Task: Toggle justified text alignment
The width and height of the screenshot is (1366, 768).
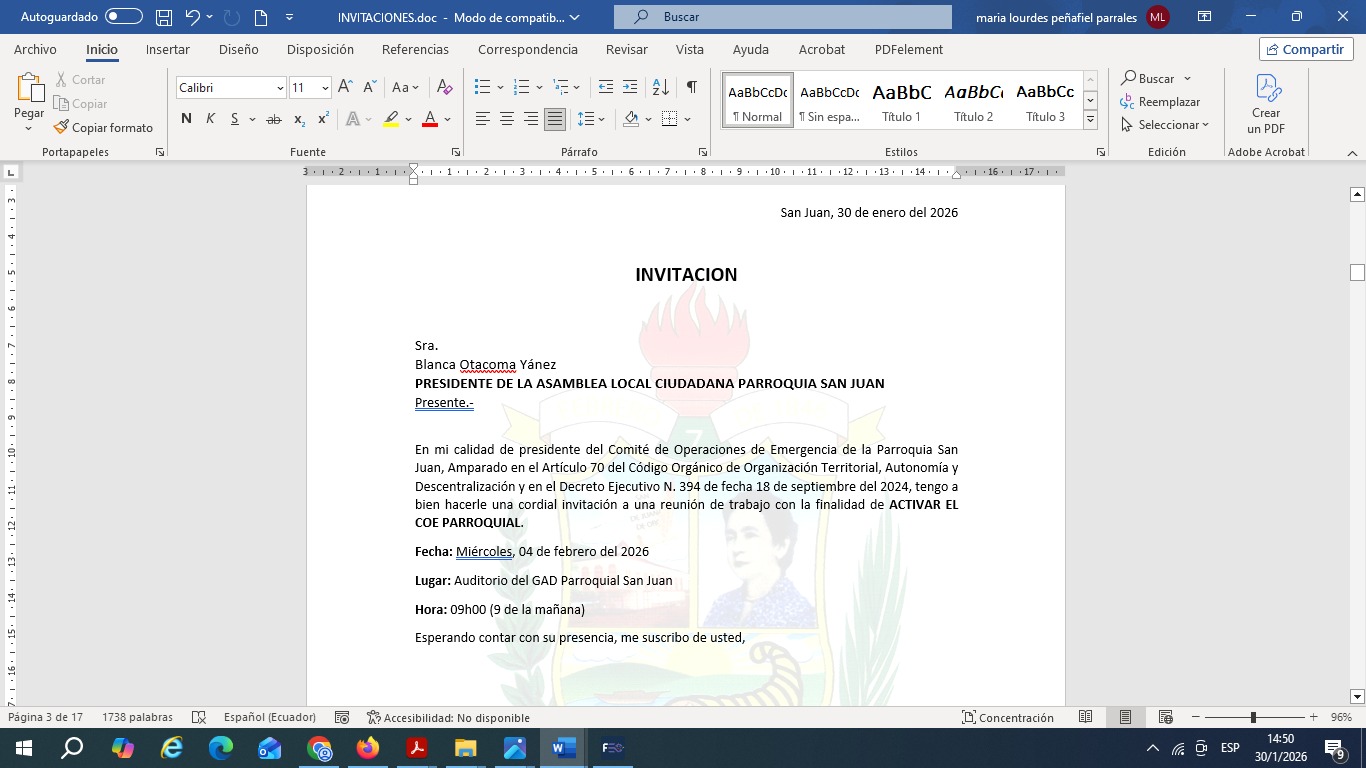Action: [555, 119]
